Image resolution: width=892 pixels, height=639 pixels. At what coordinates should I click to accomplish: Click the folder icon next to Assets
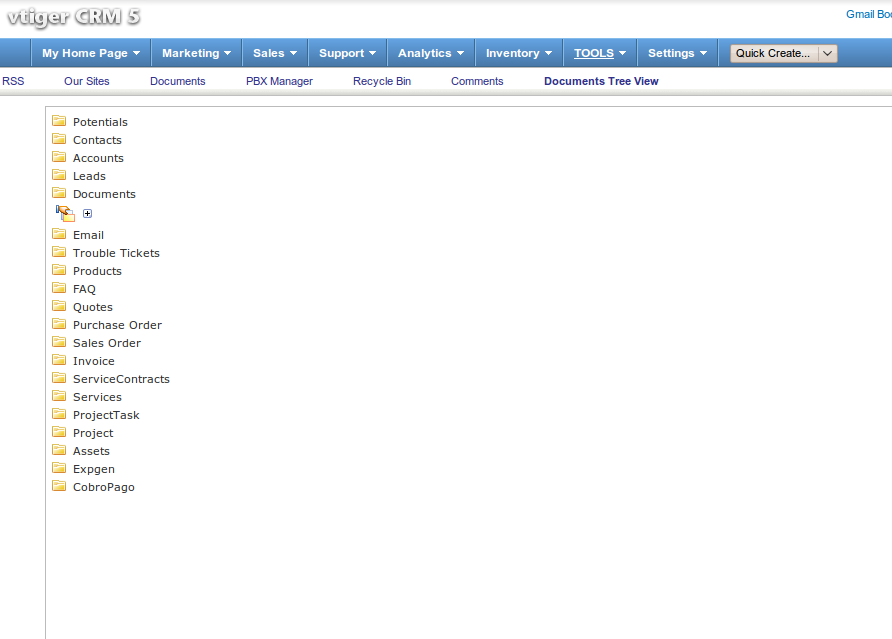[59, 450]
